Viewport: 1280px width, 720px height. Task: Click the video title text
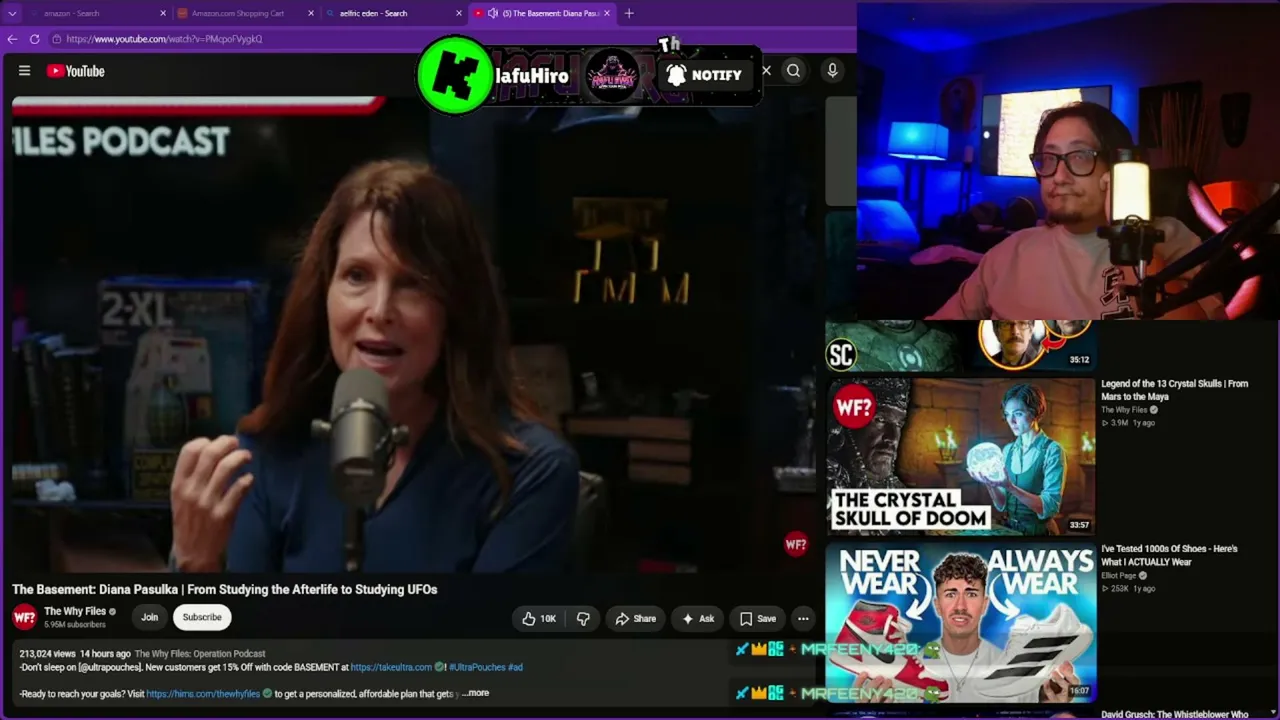[225, 590]
